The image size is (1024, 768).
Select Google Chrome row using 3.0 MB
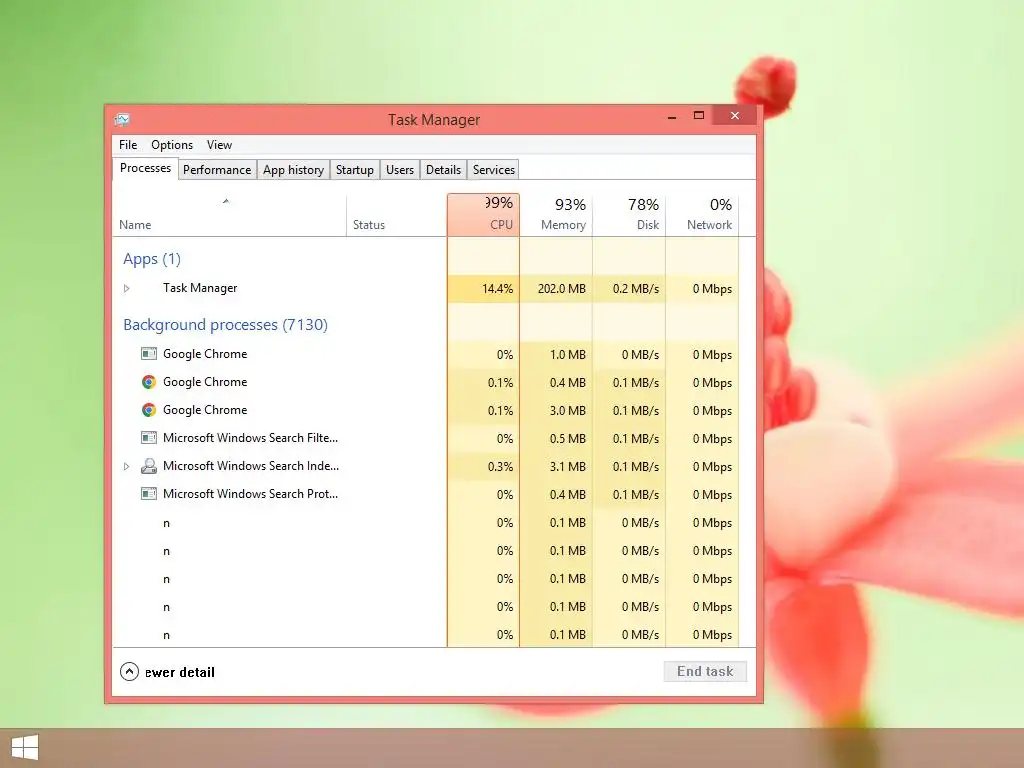425,410
